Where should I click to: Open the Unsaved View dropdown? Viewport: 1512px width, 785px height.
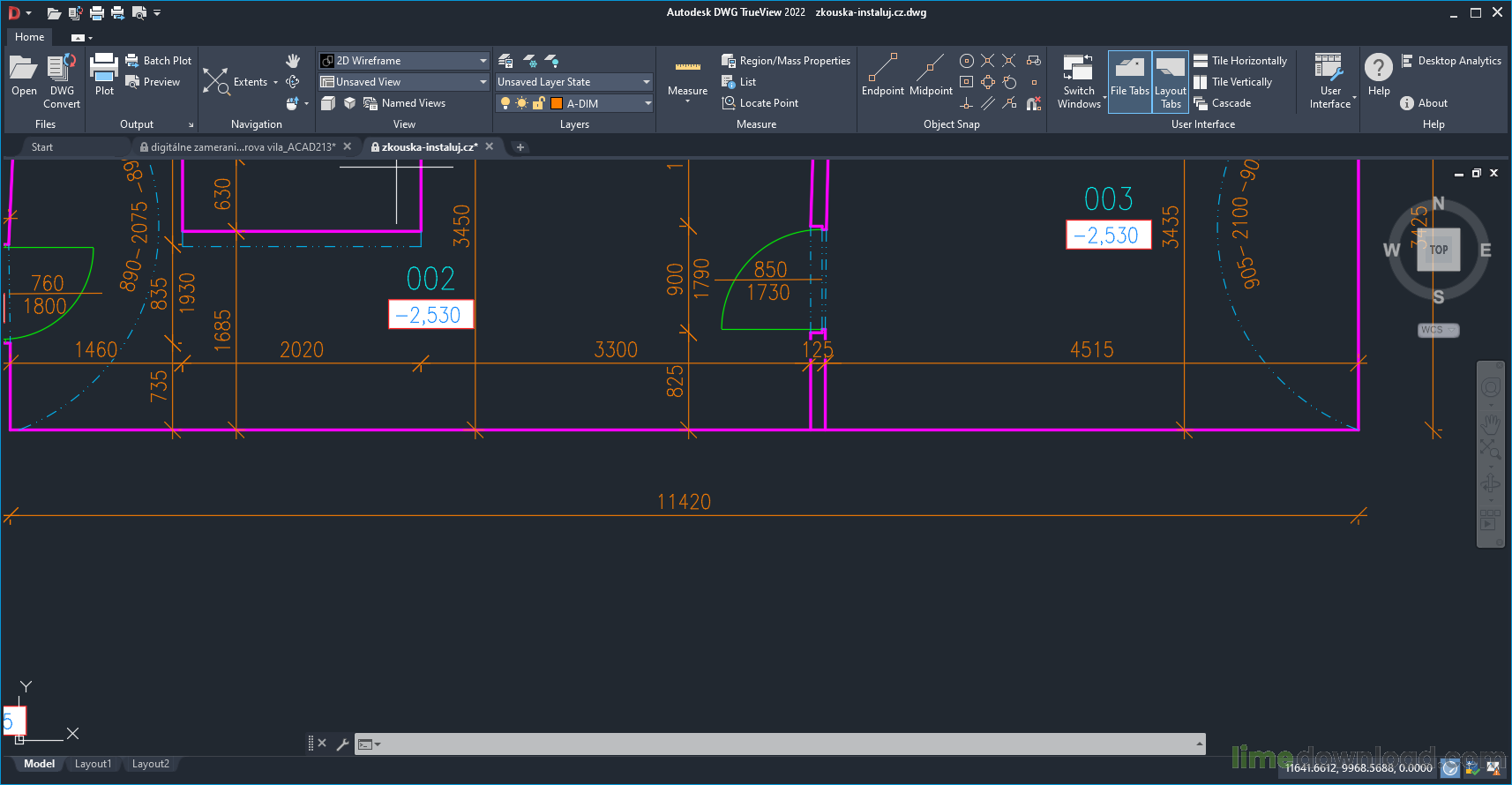pos(483,82)
